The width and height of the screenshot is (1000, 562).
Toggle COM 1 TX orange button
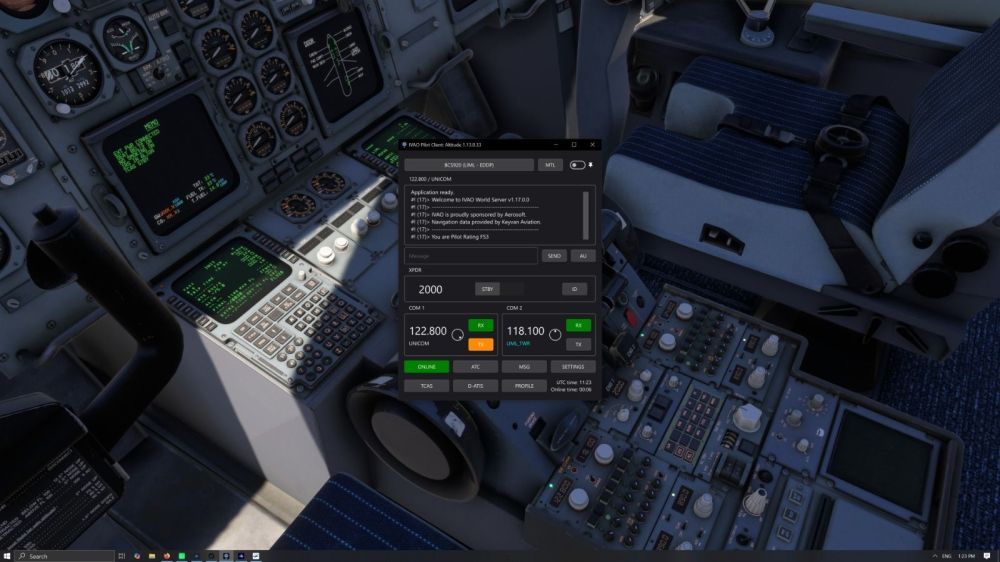click(481, 344)
